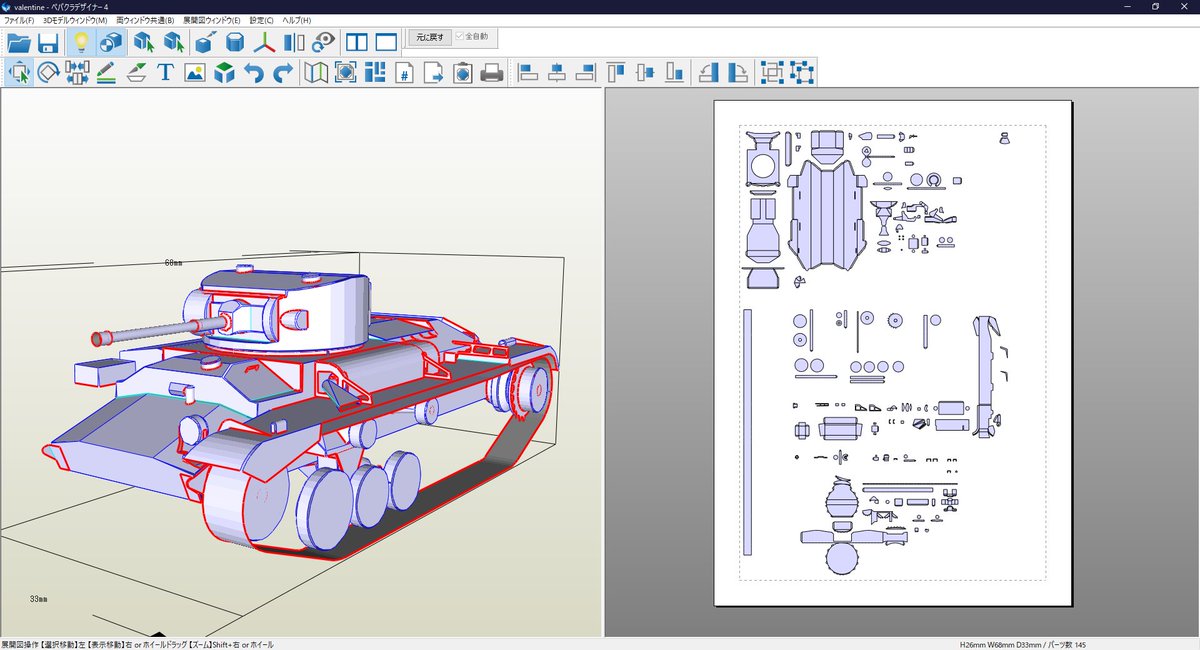
Task: Align selected parts to the top
Action: point(617,73)
